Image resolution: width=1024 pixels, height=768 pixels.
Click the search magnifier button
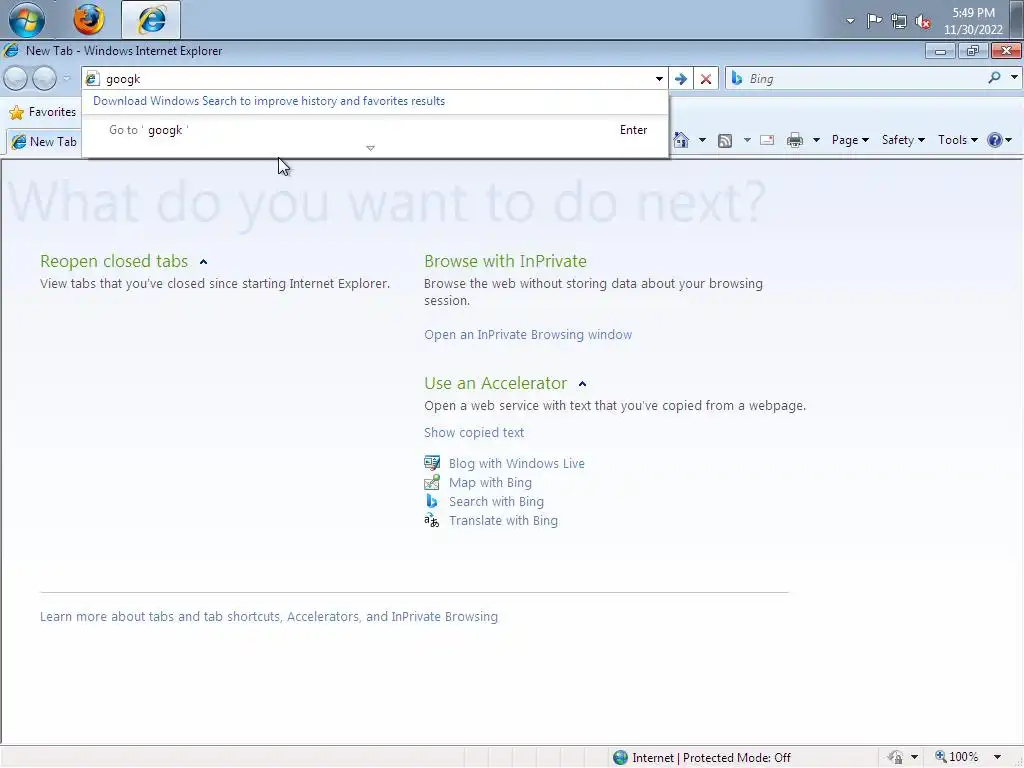994,78
